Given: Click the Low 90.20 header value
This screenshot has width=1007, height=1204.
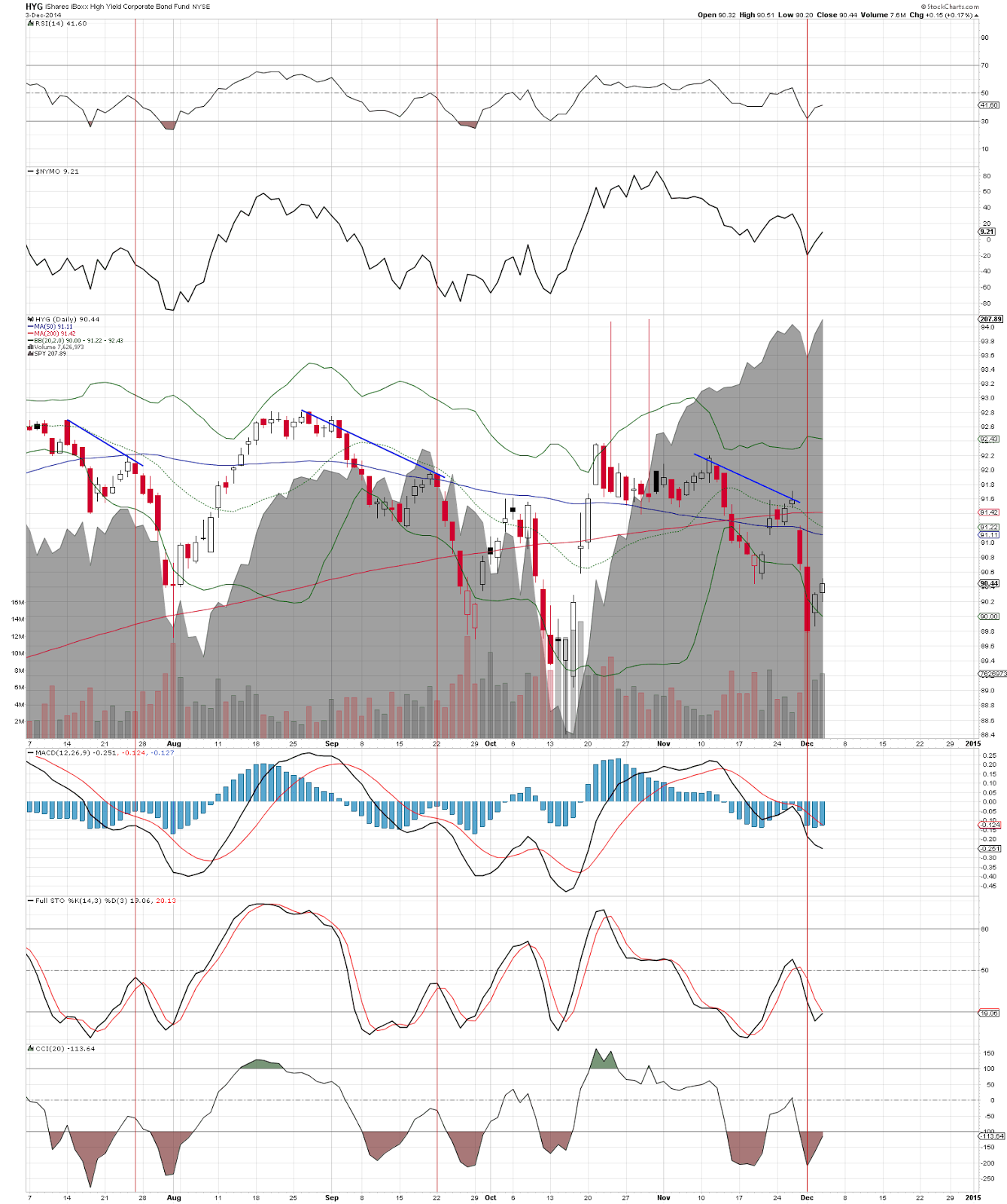Looking at the screenshot, I should coord(796,15).
